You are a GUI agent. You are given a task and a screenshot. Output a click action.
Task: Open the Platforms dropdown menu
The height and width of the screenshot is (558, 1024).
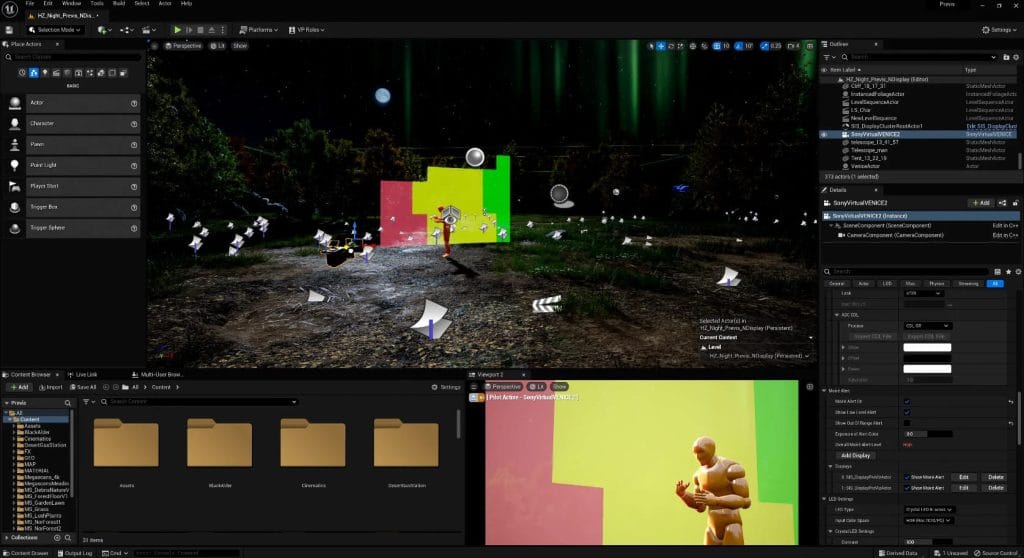260,30
